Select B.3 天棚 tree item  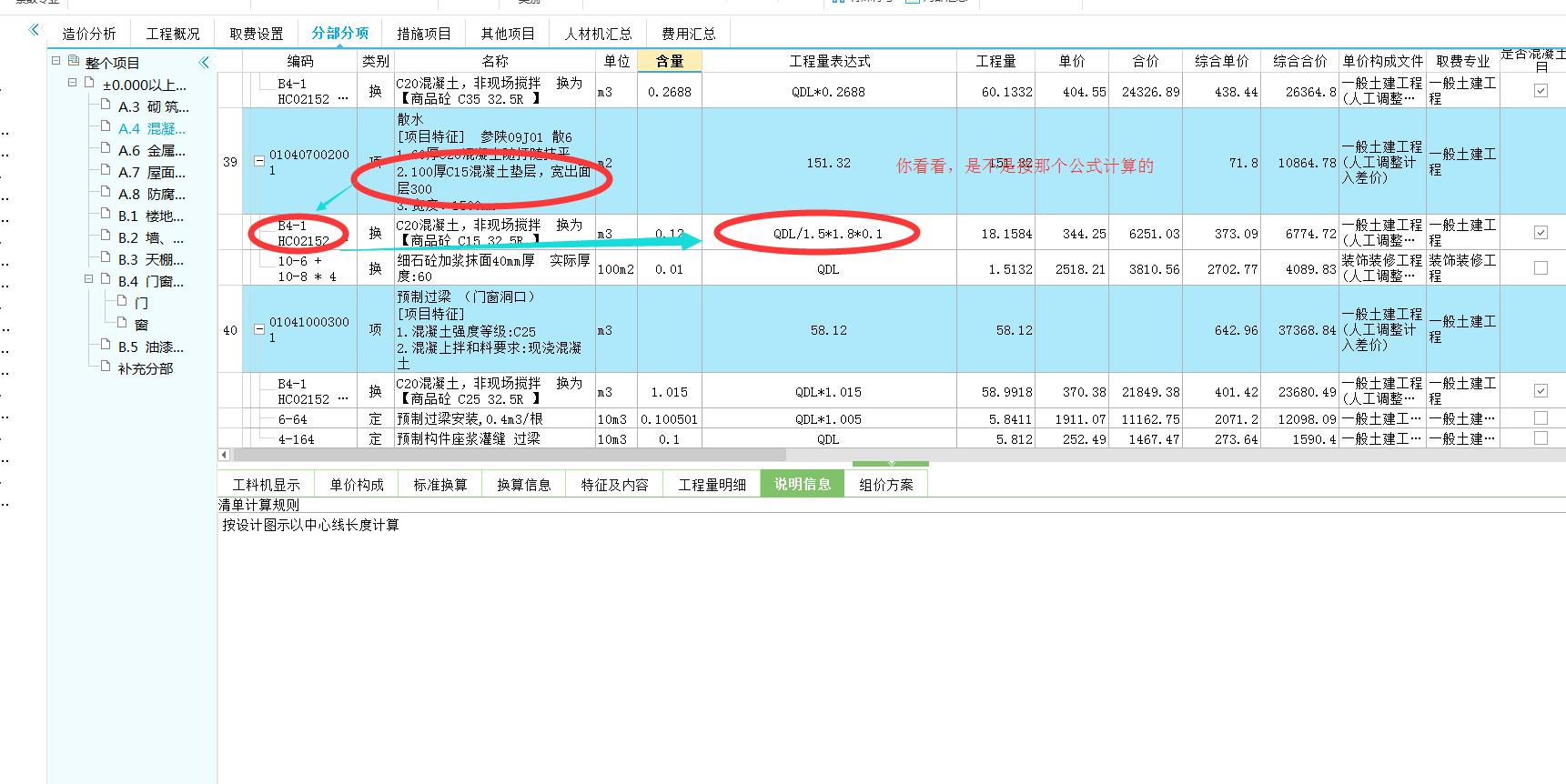[x=150, y=259]
